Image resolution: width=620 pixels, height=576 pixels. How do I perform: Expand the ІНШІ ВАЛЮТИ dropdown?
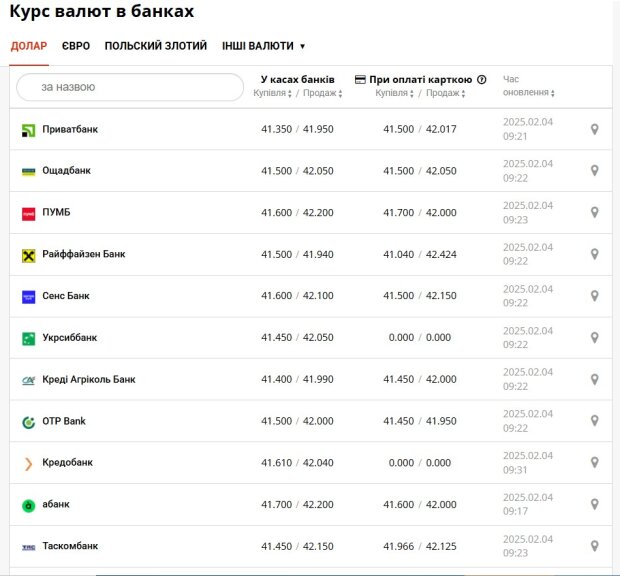[263, 46]
